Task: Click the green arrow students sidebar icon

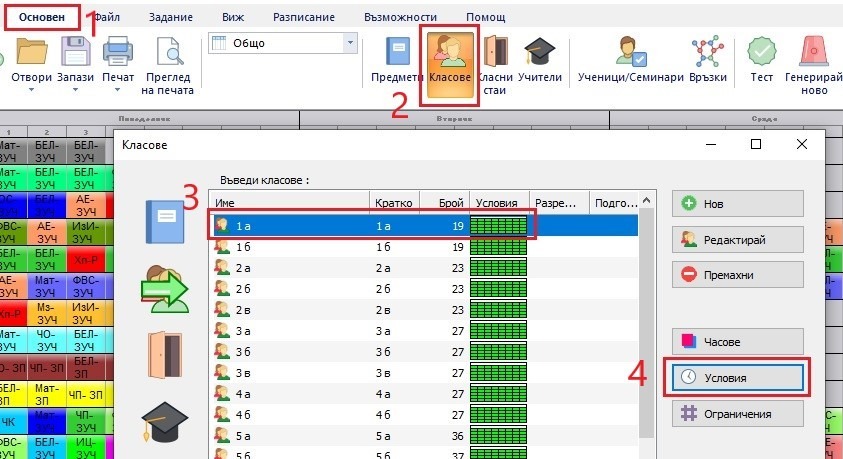Action: [165, 289]
